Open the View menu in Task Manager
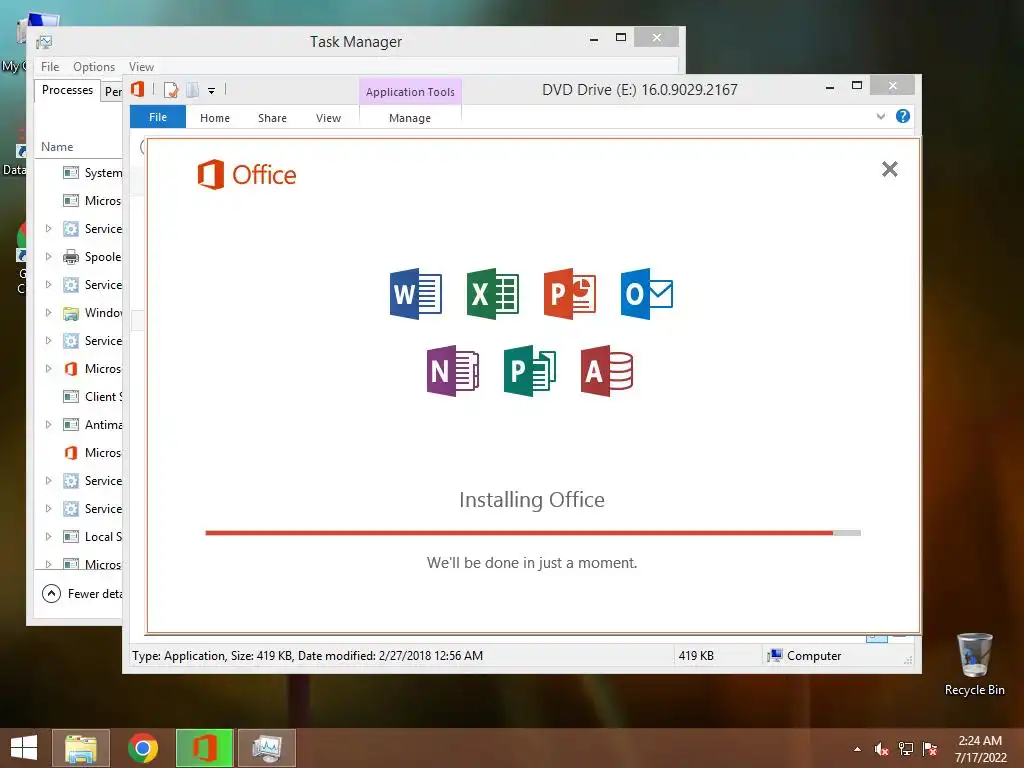The width and height of the screenshot is (1024, 768). (x=141, y=67)
